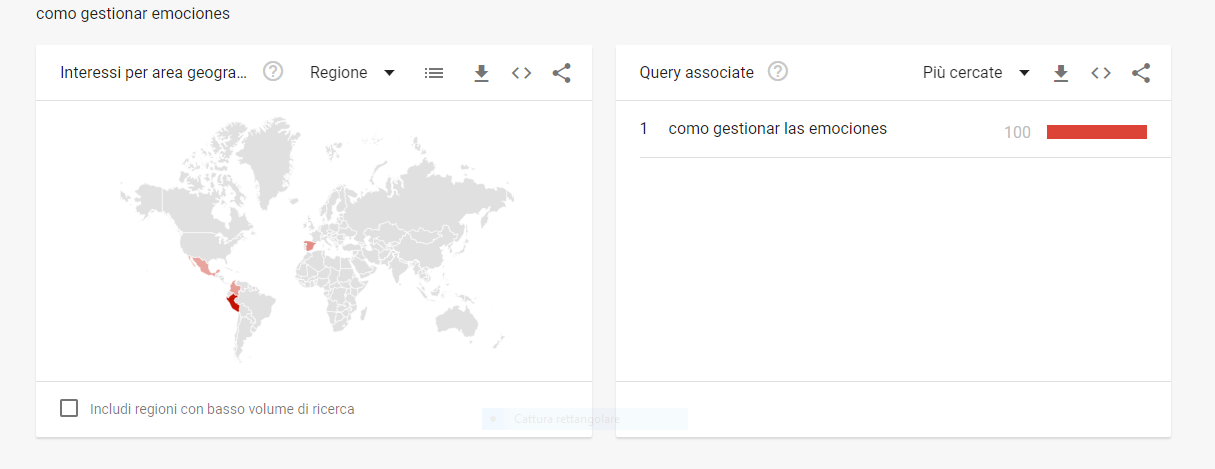The image size is (1215, 469).
Task: Select Spain on the world map
Action: coord(310,246)
